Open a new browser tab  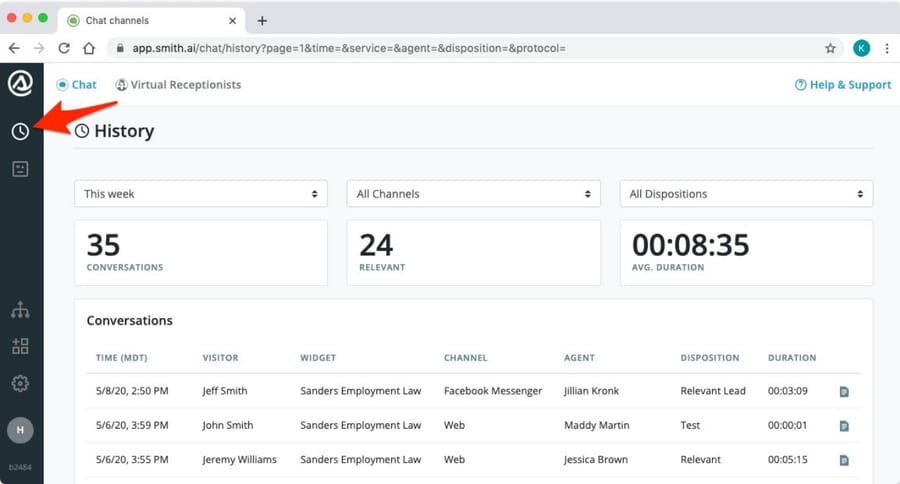click(x=262, y=21)
